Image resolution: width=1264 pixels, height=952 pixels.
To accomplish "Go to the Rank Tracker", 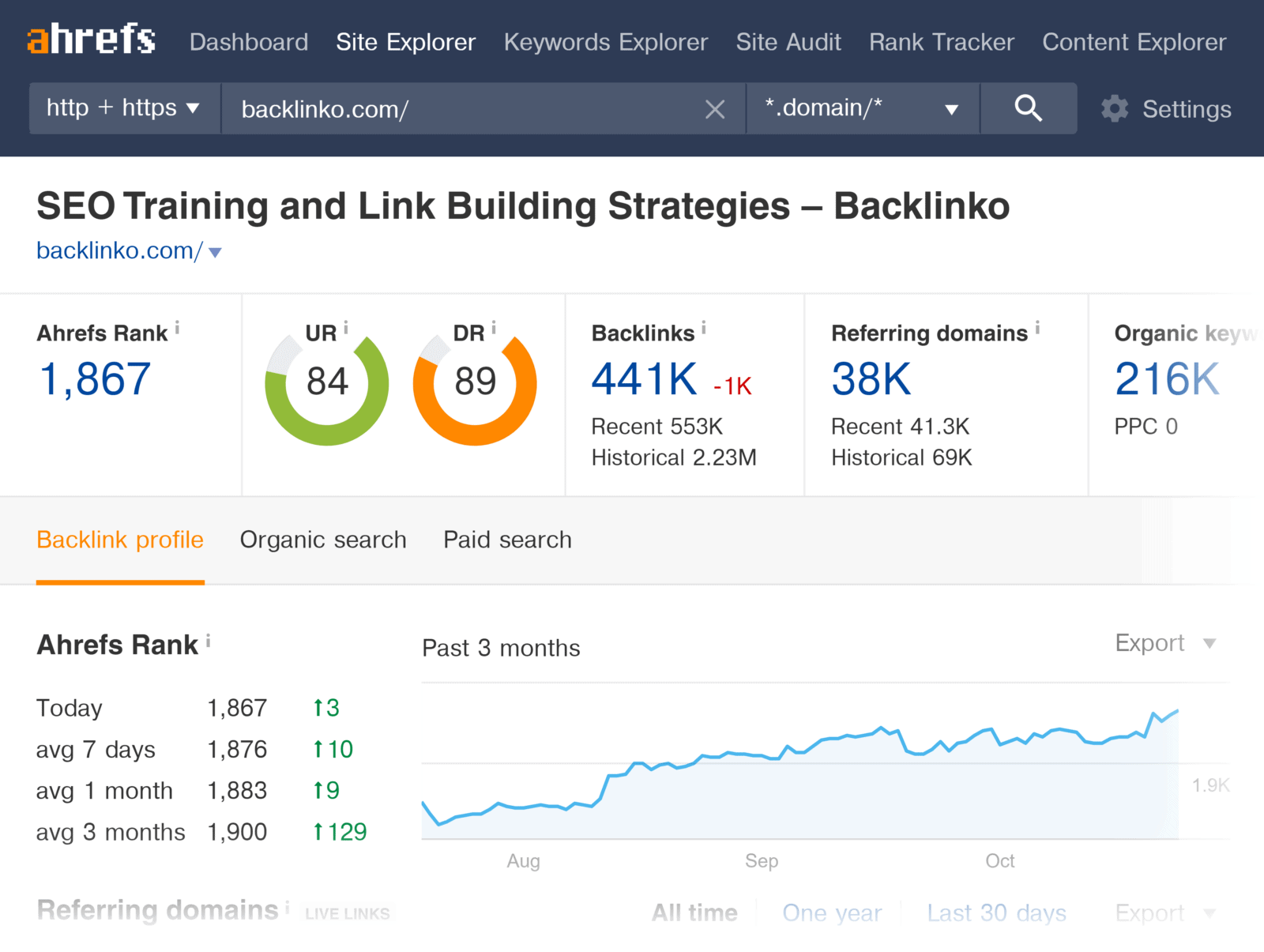I will (940, 42).
